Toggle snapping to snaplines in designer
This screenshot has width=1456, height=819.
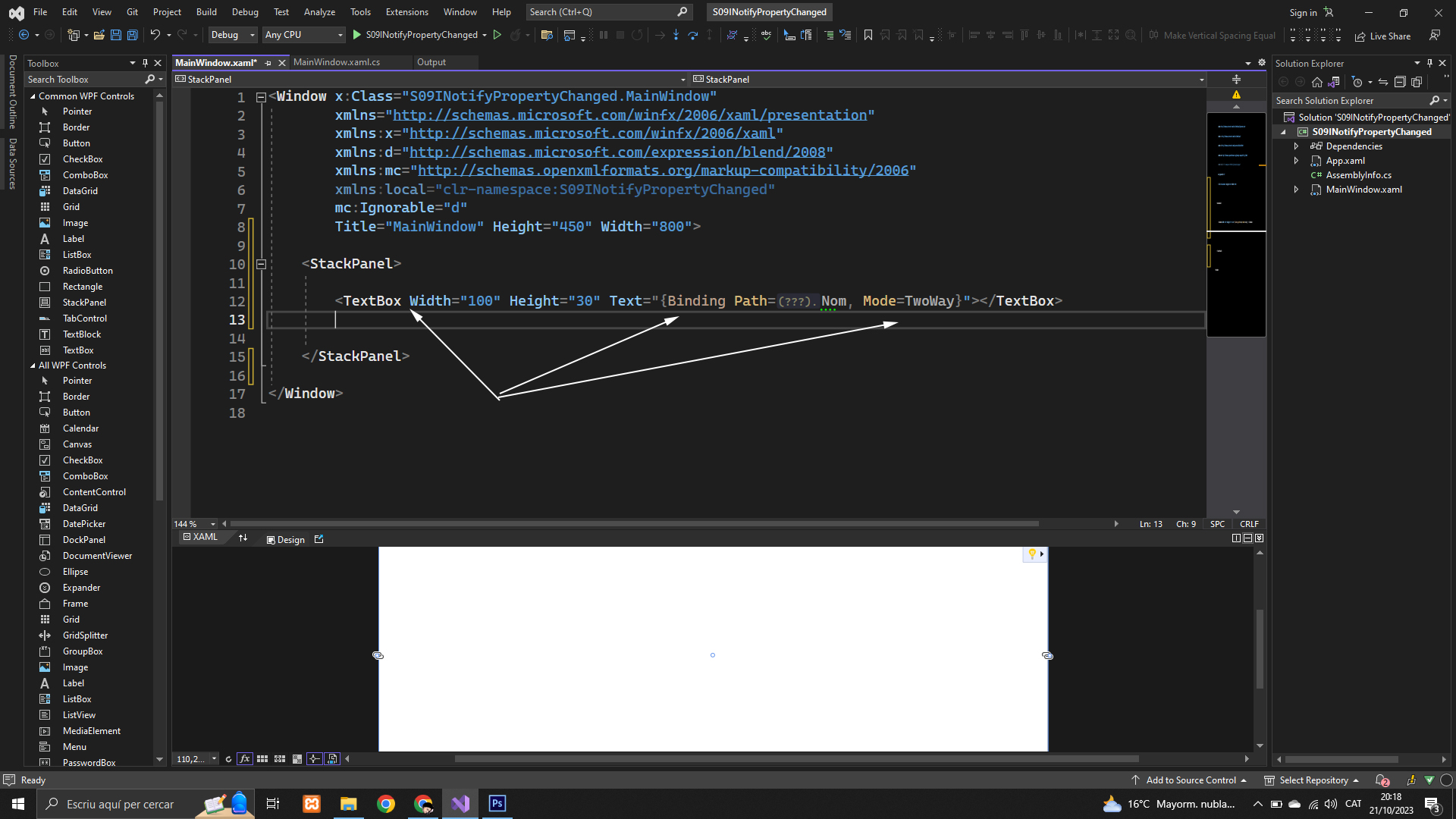[x=314, y=759]
